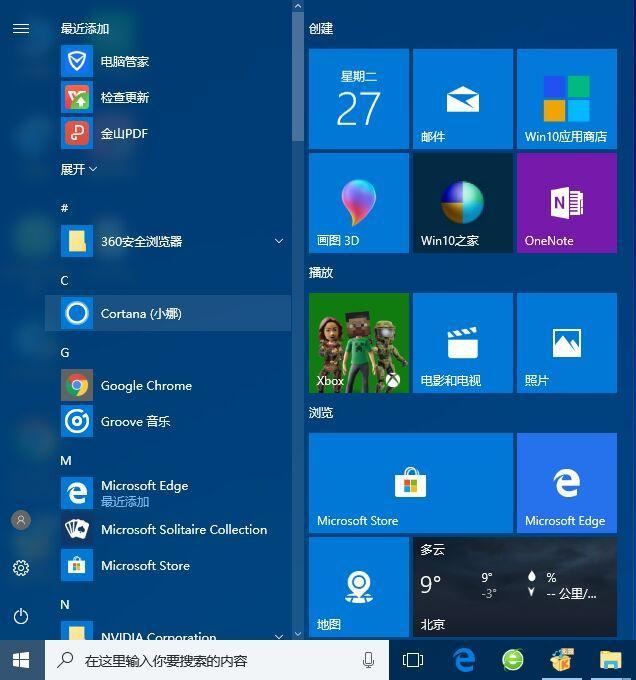The width and height of the screenshot is (636, 680).
Task: Click the taskbar search input box
Action: [x=217, y=660]
